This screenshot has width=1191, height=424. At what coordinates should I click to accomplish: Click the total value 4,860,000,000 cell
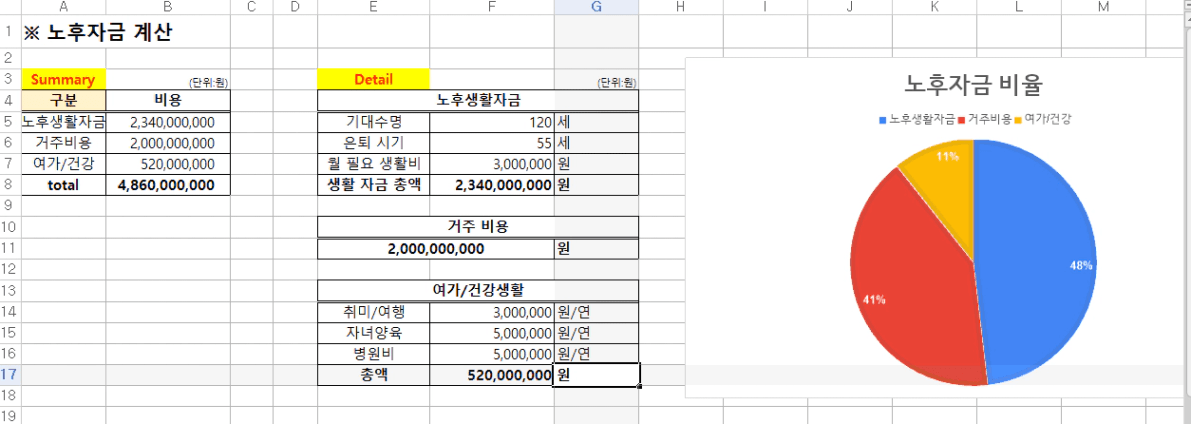[168, 185]
